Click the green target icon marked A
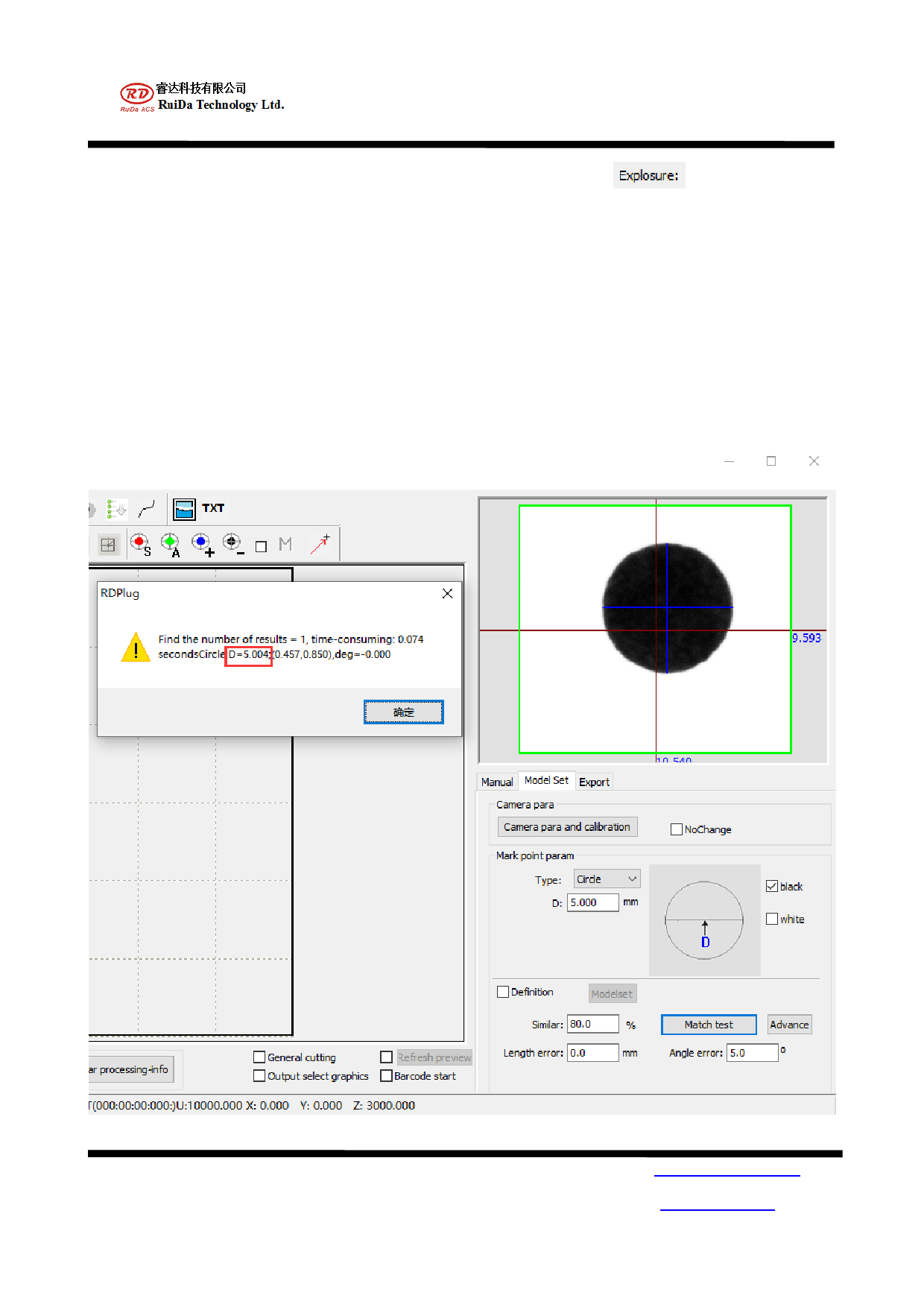This screenshot has width=924, height=1307. [x=171, y=544]
